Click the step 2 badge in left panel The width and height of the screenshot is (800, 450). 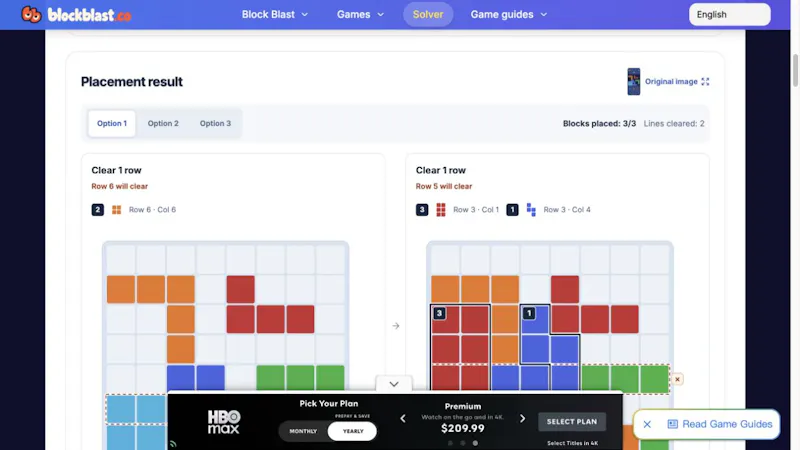pyautogui.click(x=97, y=210)
